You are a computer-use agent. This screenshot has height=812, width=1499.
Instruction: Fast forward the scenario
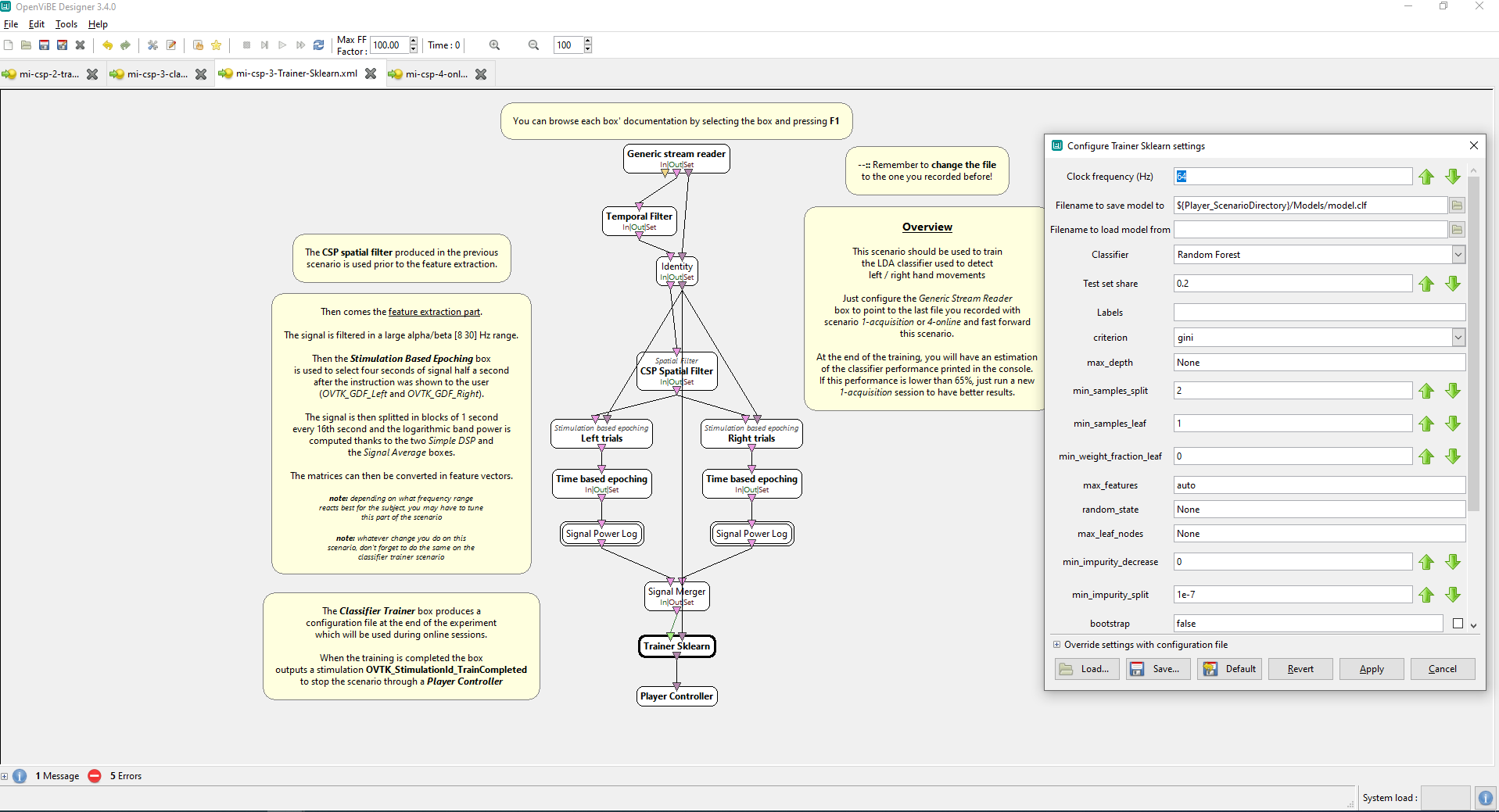pyautogui.click(x=300, y=45)
